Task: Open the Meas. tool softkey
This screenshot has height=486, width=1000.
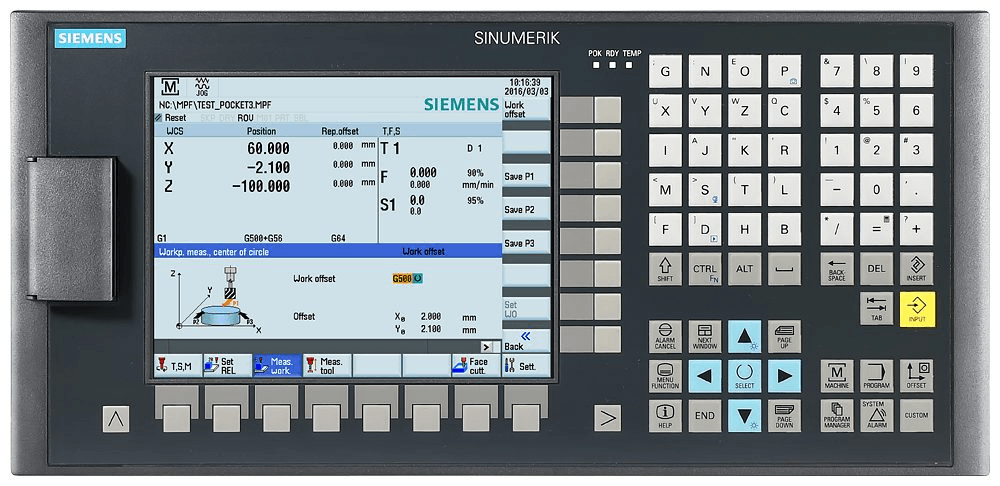Action: pos(327,365)
